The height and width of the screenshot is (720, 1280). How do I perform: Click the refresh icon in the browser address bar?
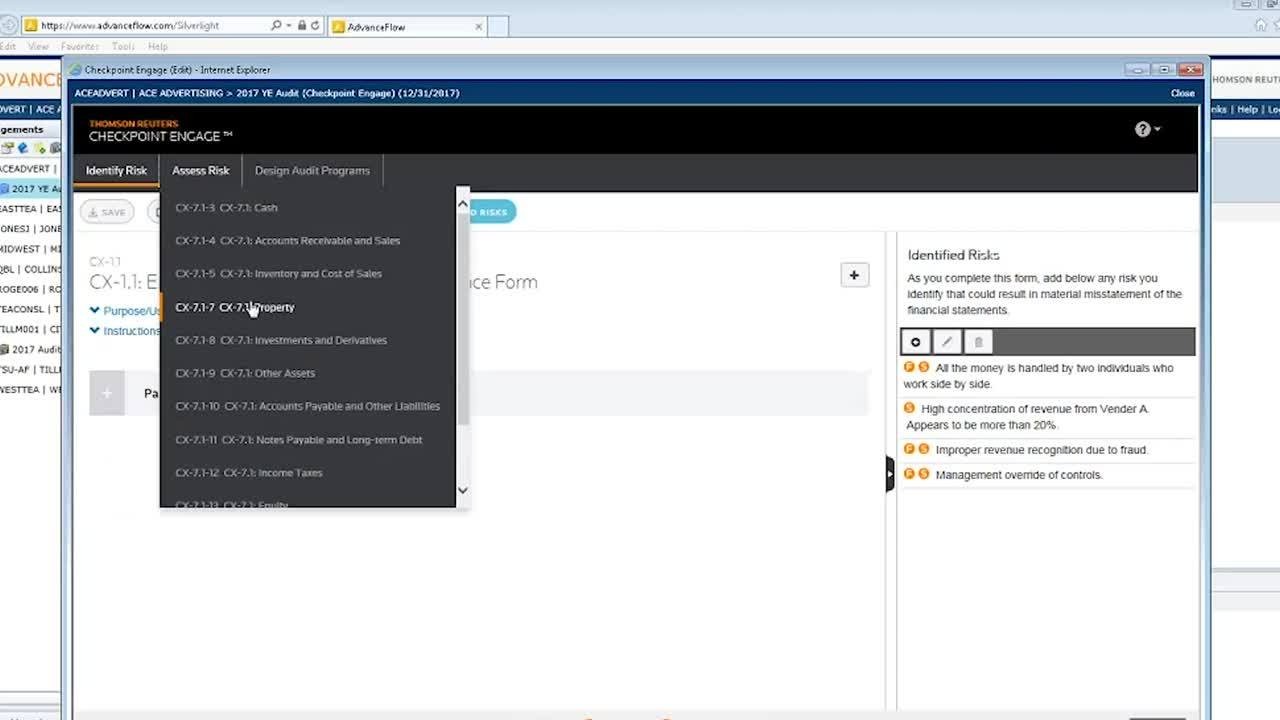(x=315, y=25)
